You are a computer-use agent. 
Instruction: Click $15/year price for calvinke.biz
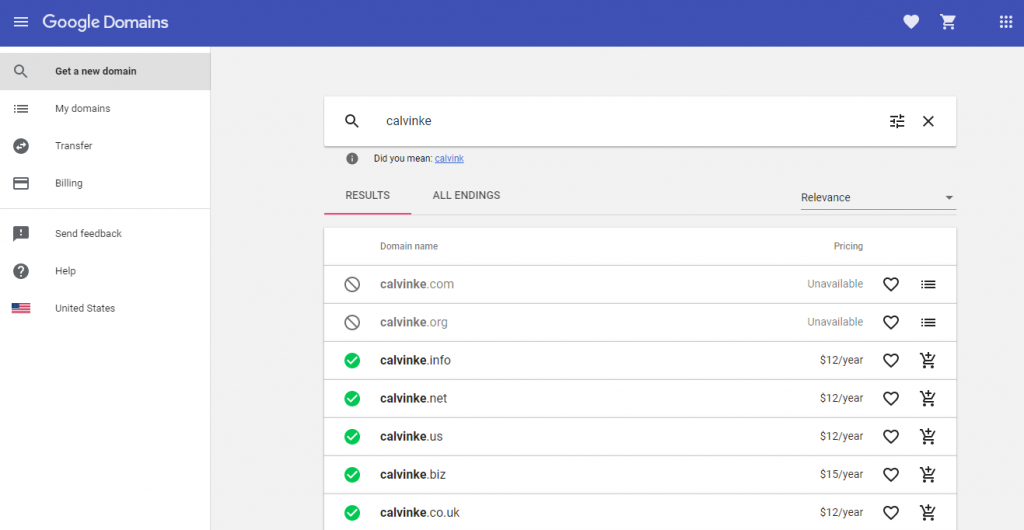pyautogui.click(x=841, y=475)
